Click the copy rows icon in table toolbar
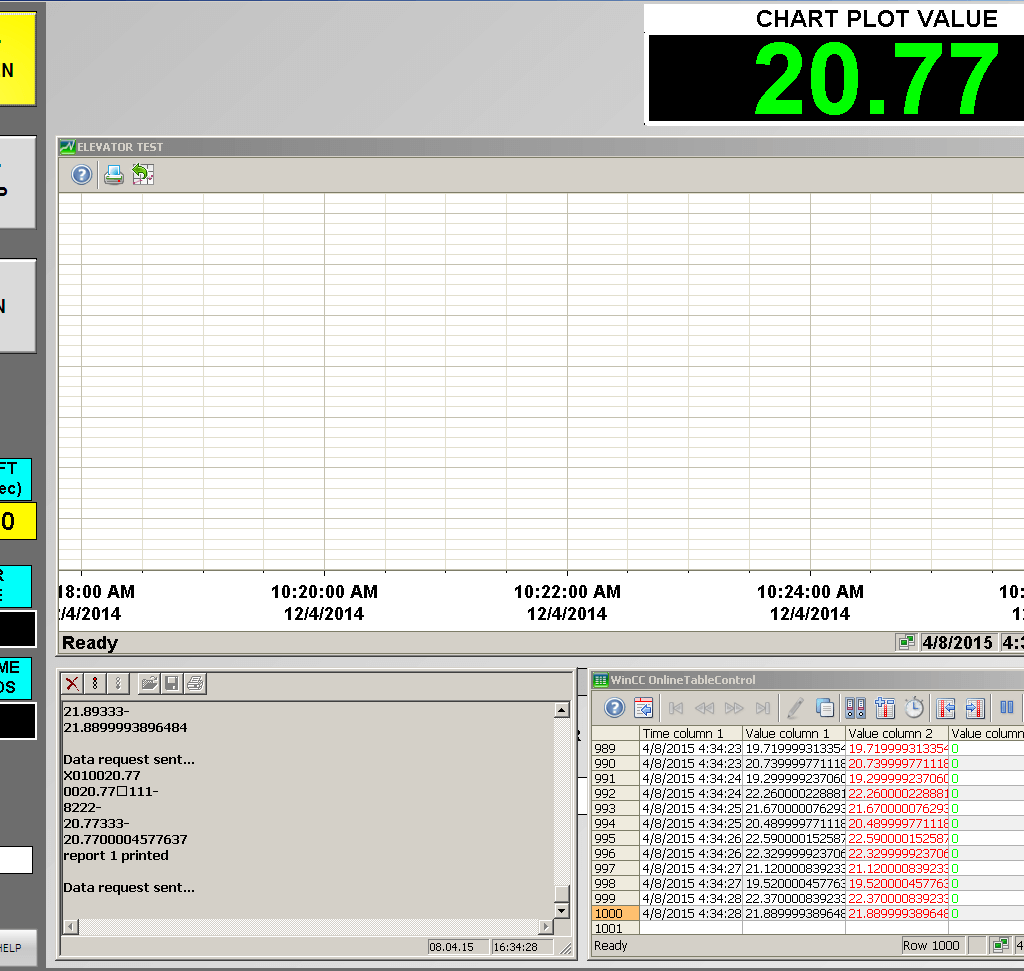The height and width of the screenshot is (971, 1024). coord(824,708)
